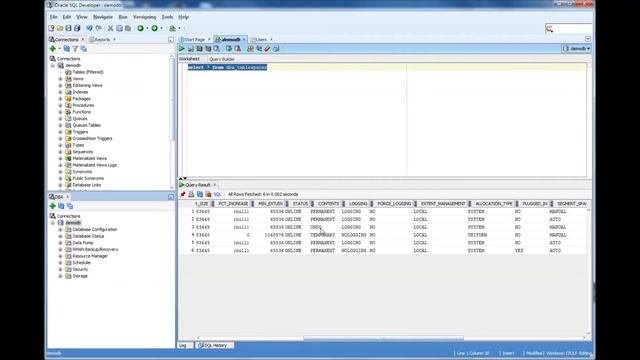The width and height of the screenshot is (640, 360).
Task: Select the Tables (Filtered) node
Action: pyautogui.click(x=87, y=72)
